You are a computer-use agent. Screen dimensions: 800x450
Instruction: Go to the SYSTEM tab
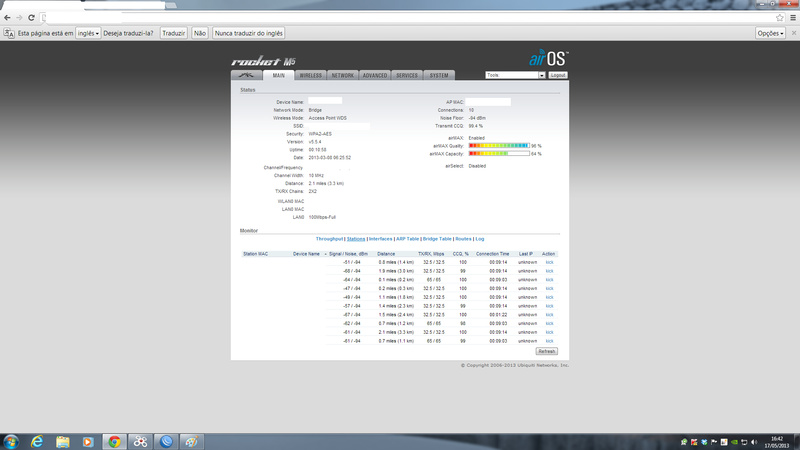pos(439,76)
